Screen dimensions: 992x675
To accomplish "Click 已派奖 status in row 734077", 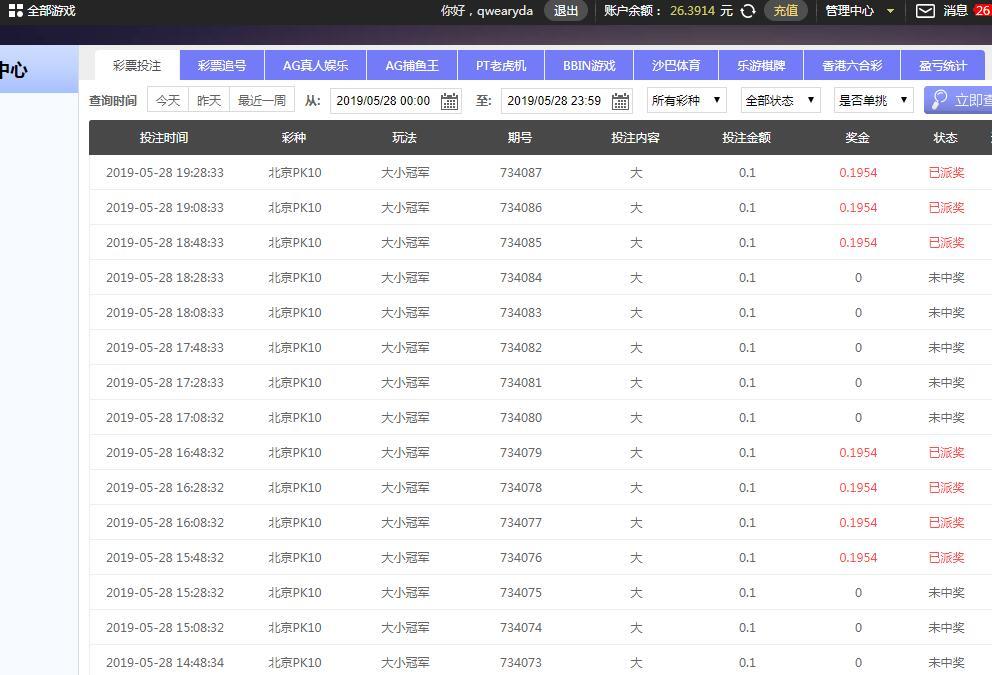I will 946,523.
